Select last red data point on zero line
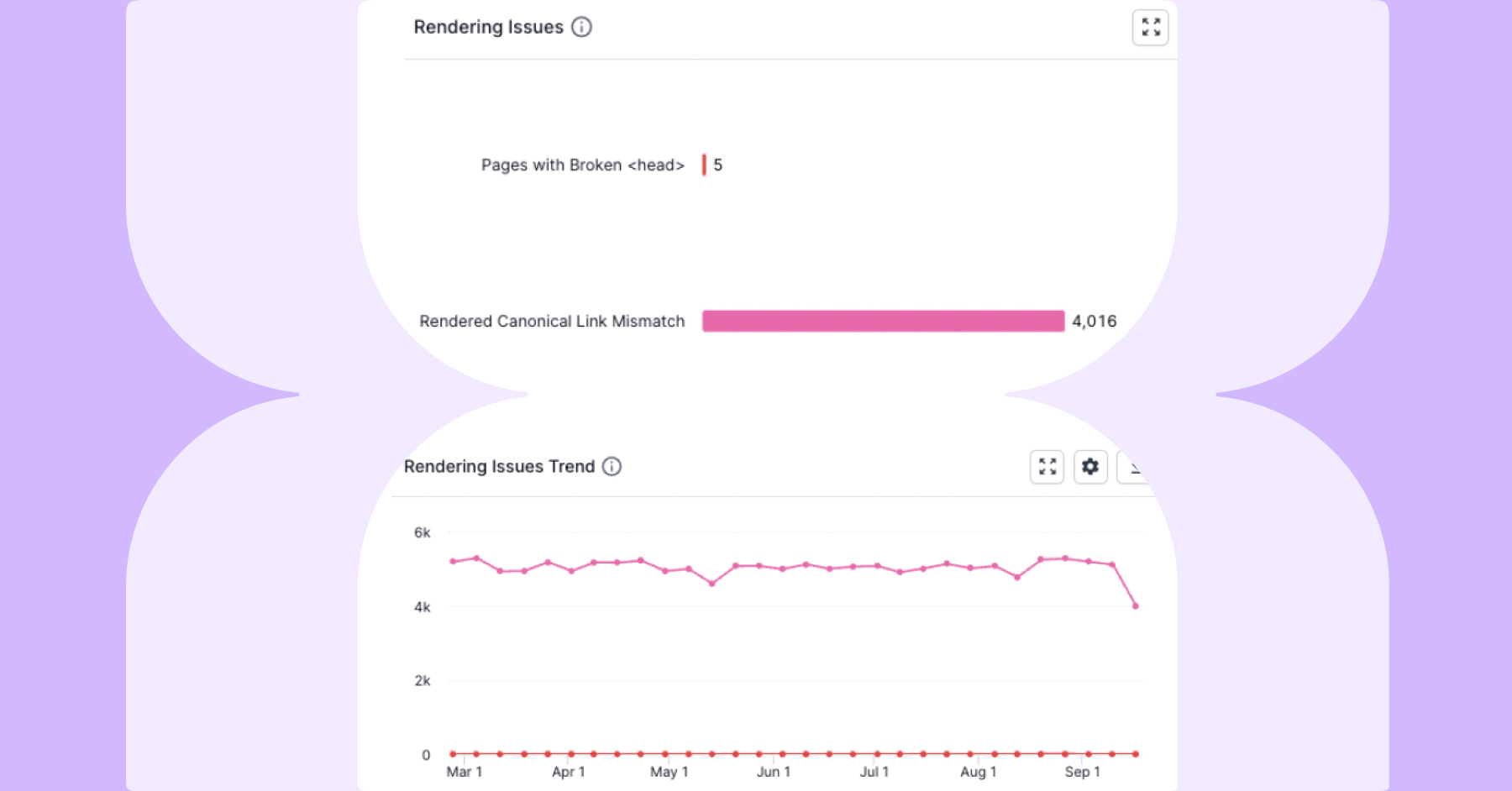Image resolution: width=1512 pixels, height=791 pixels. pos(1136,754)
